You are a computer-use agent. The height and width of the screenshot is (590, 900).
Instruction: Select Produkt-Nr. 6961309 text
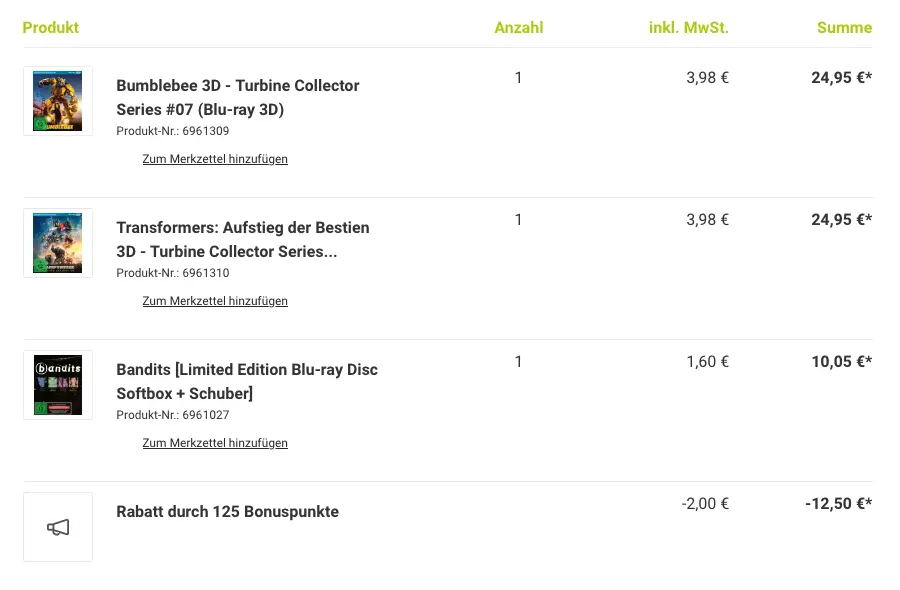point(173,131)
